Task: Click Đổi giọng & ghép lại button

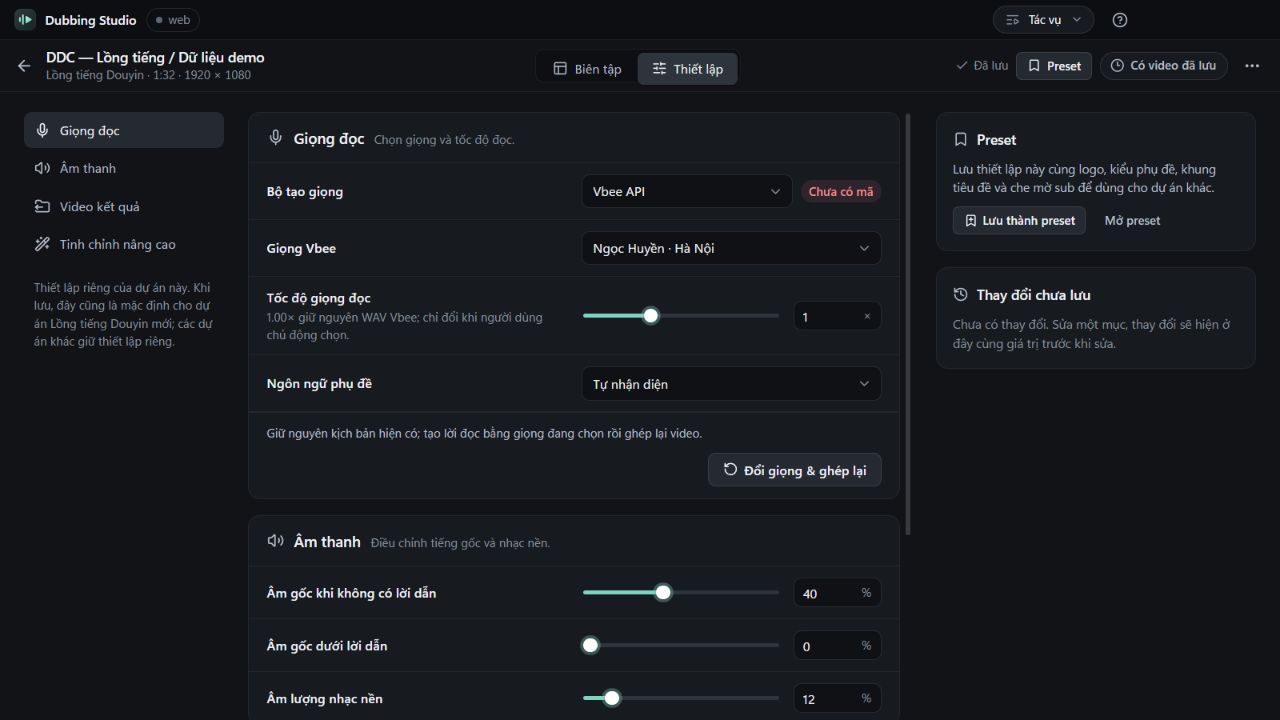Action: coord(795,470)
